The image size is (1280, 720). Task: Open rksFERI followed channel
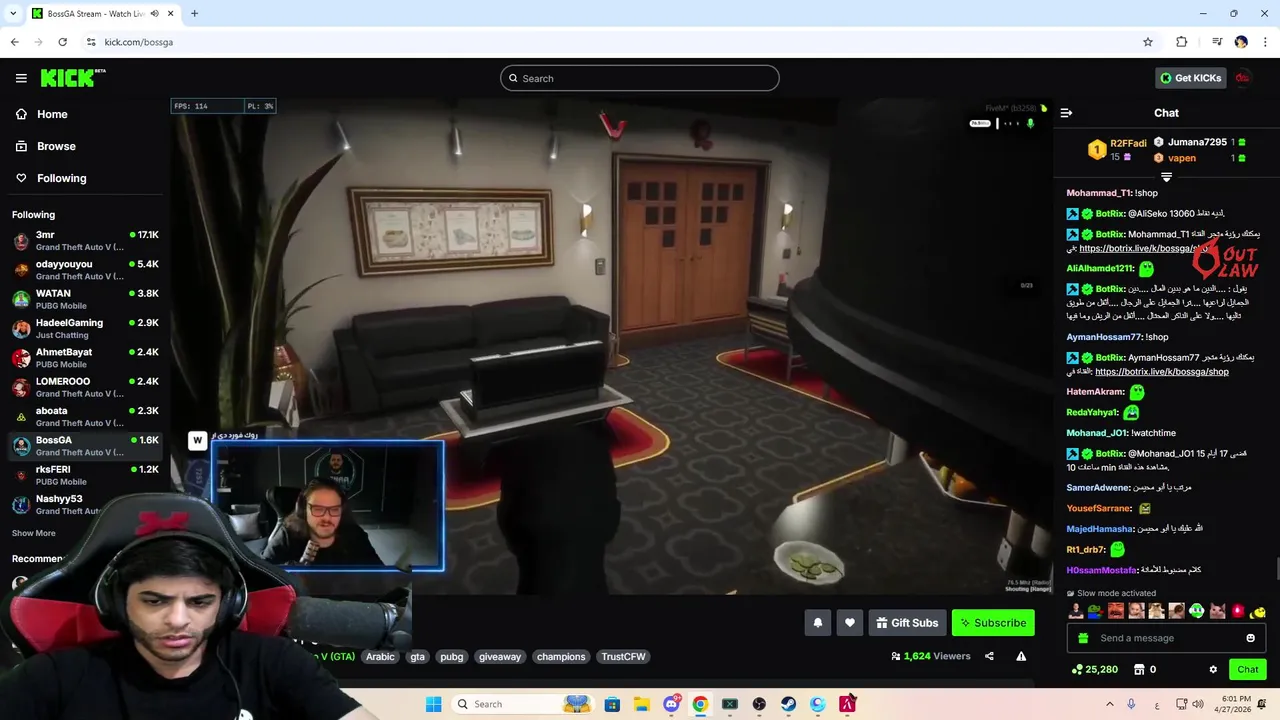pos(85,475)
